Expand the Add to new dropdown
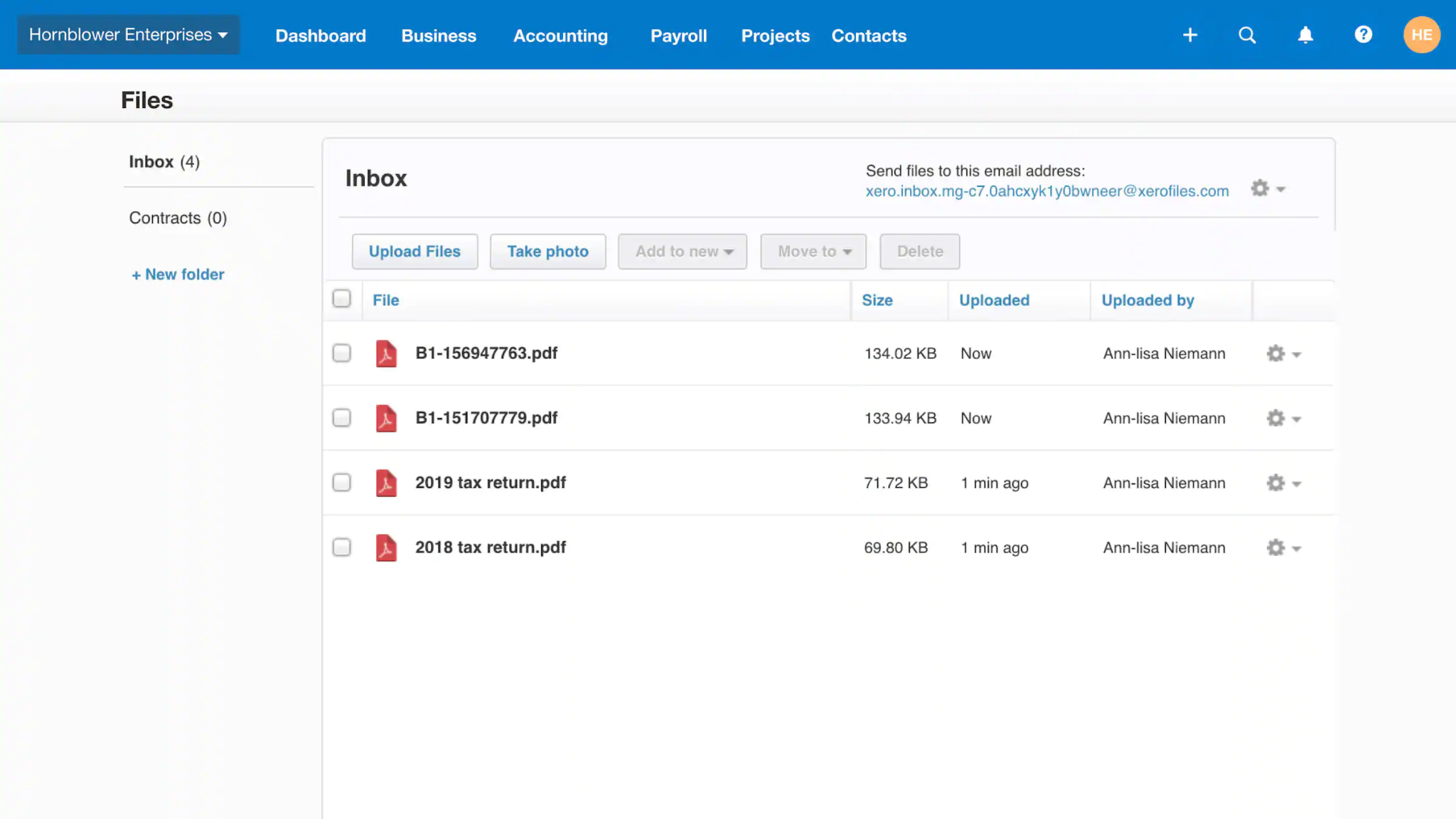Image resolution: width=1456 pixels, height=819 pixels. (x=682, y=252)
